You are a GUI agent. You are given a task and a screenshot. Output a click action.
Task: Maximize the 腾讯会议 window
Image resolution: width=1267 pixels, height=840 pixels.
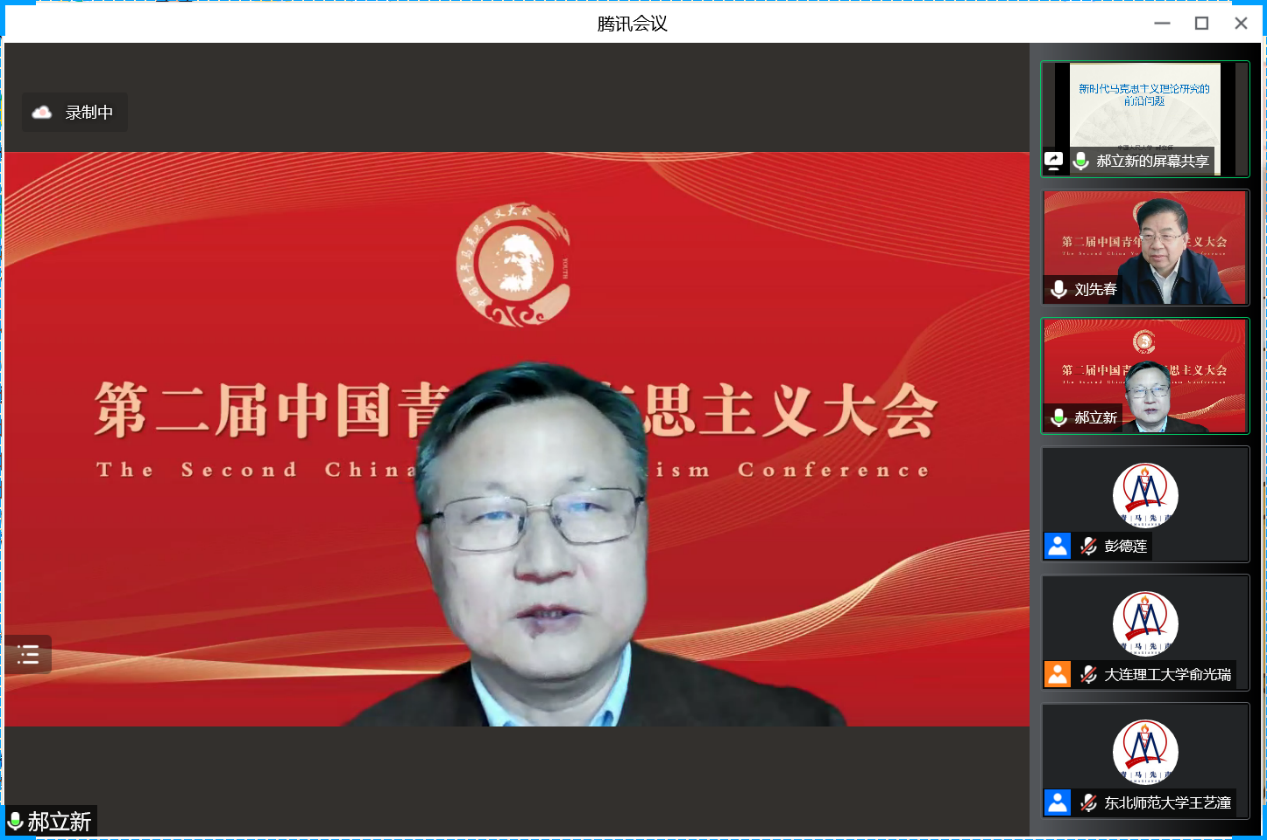pyautogui.click(x=1201, y=23)
